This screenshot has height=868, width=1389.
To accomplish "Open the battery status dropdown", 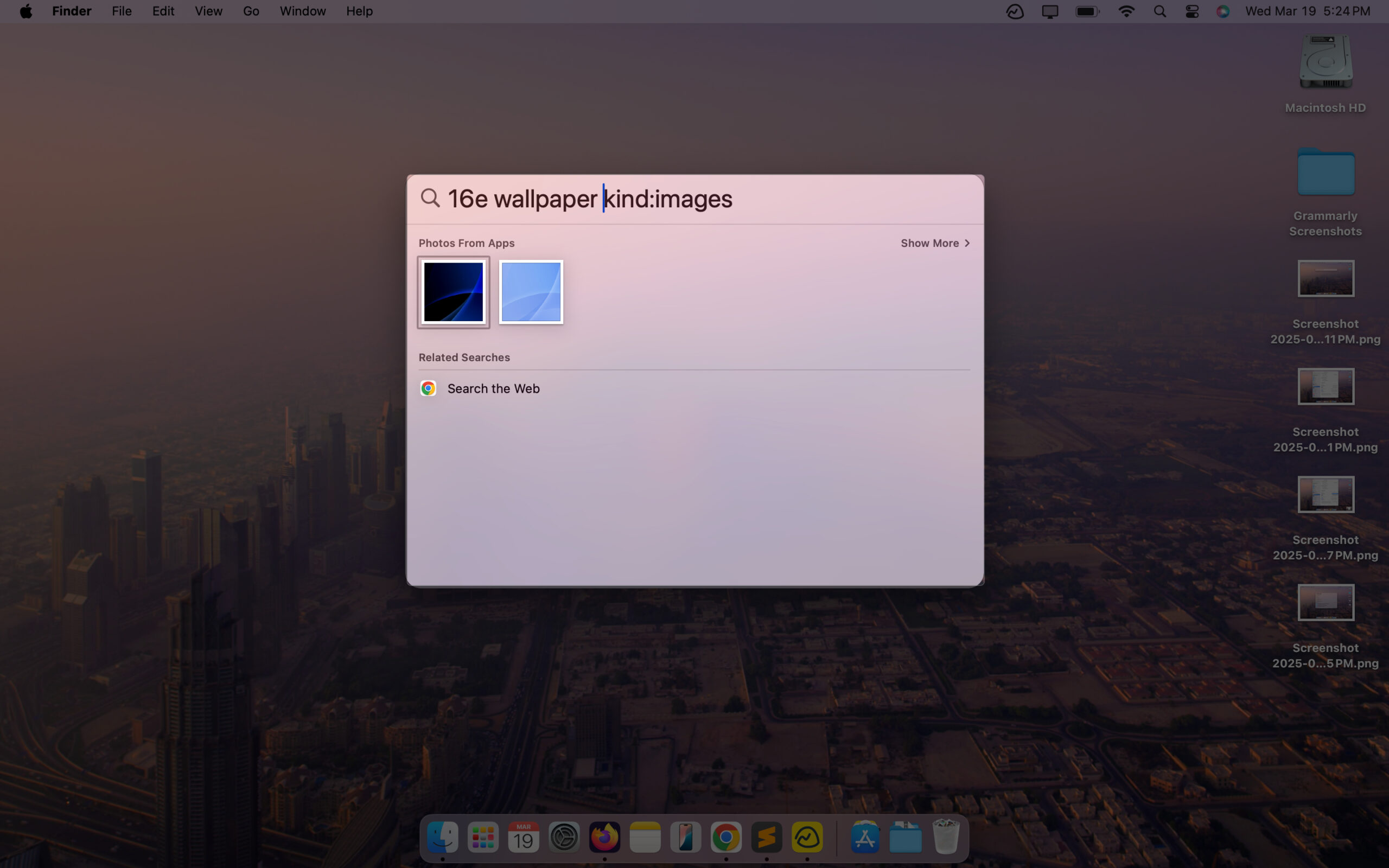I will tap(1087, 11).
